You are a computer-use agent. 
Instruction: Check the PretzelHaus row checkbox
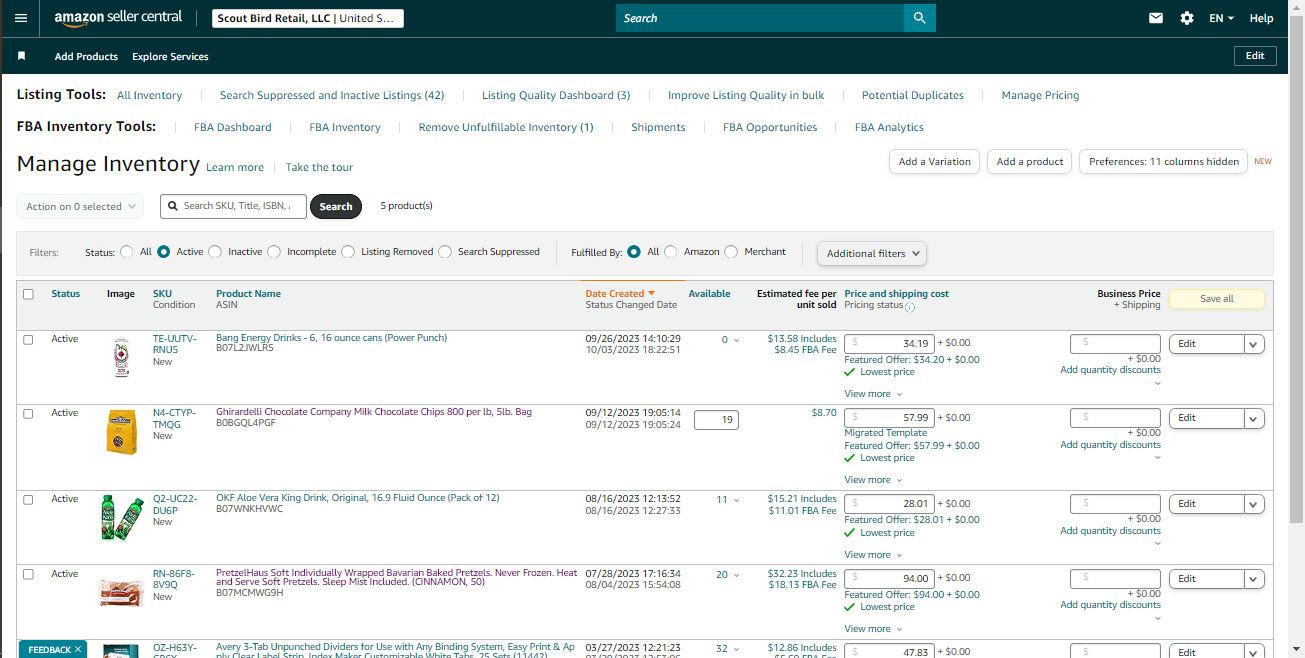[x=28, y=574]
